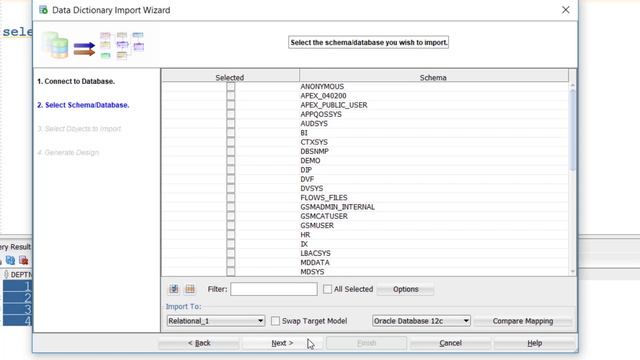Click the Next button

tap(282, 343)
